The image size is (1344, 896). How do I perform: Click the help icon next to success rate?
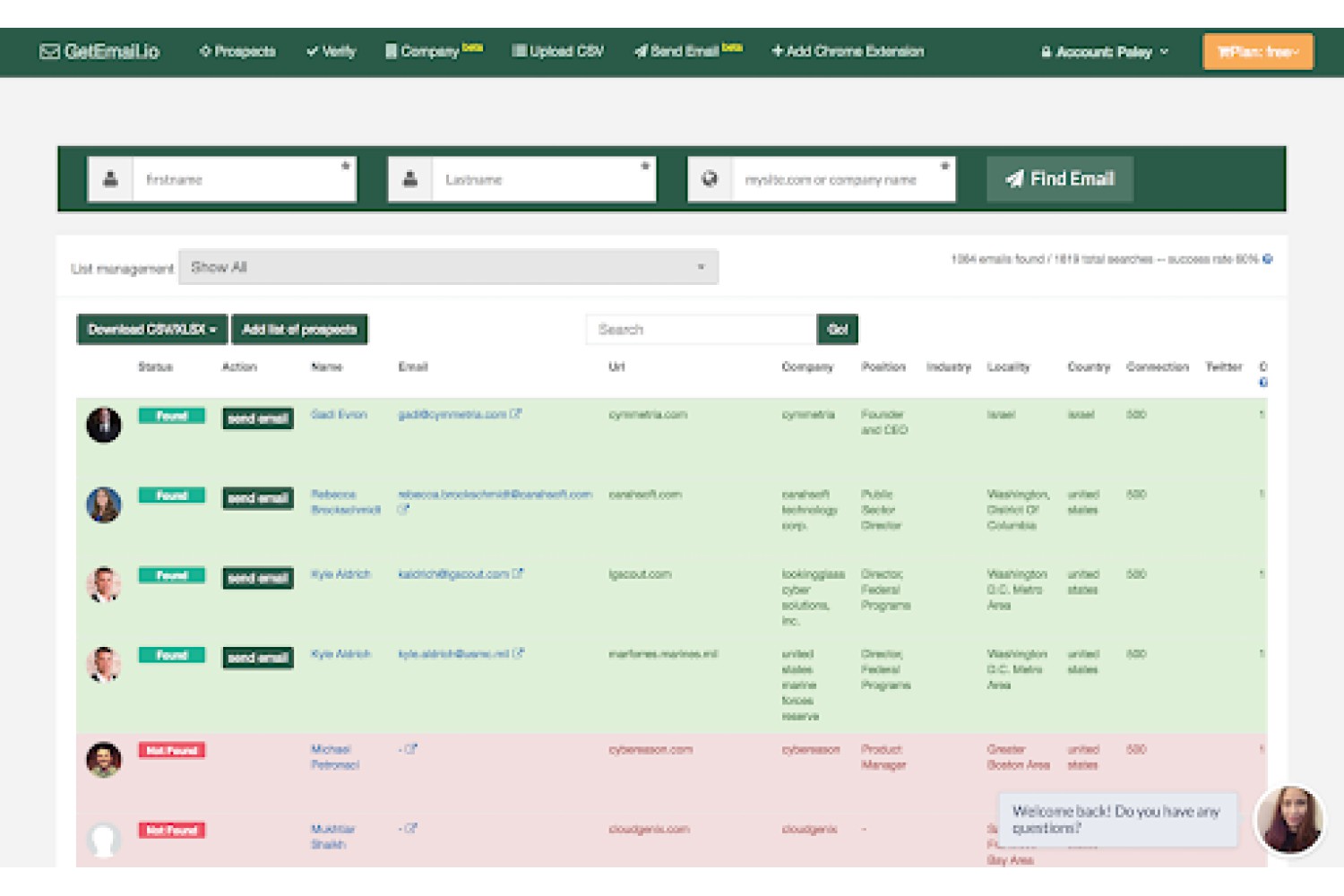tap(1267, 260)
